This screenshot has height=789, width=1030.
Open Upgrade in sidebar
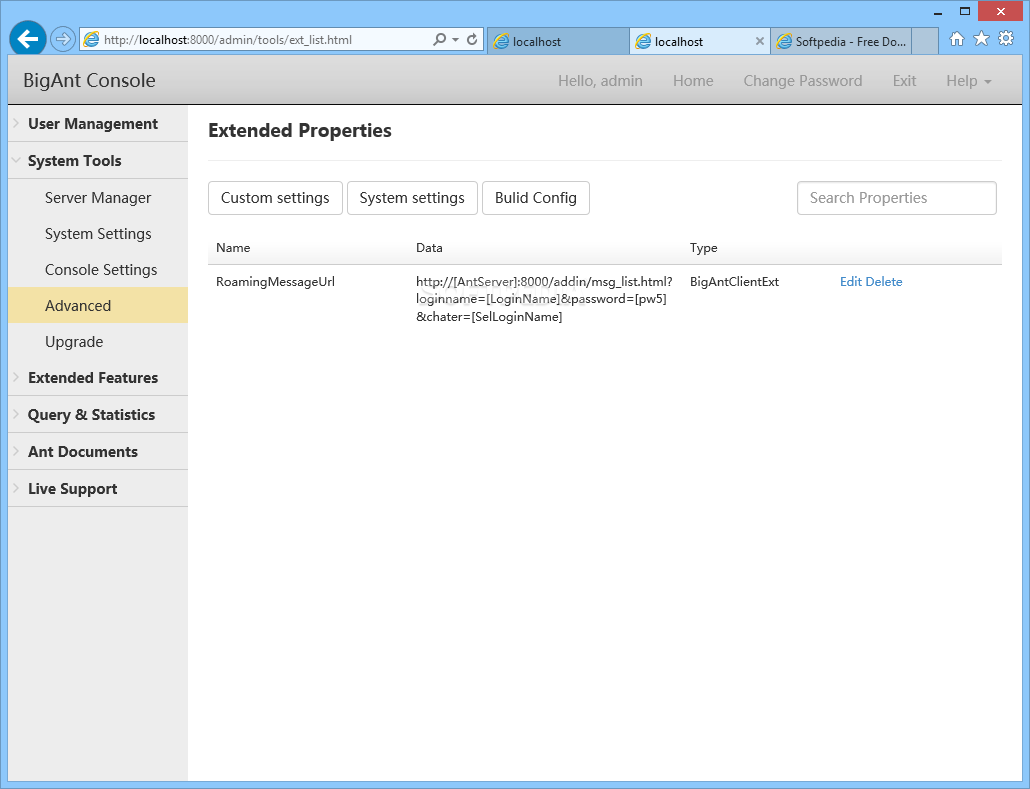[98, 342]
